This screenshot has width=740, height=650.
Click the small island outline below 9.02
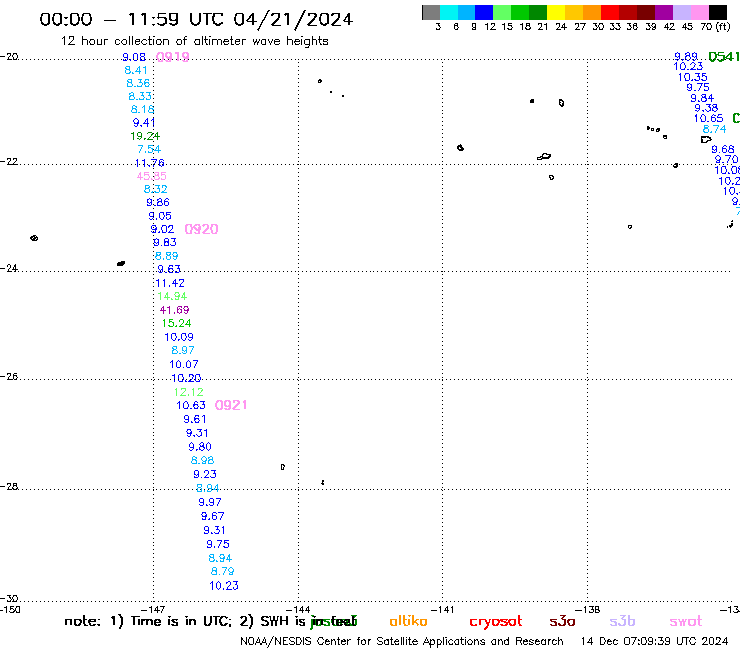[121, 263]
